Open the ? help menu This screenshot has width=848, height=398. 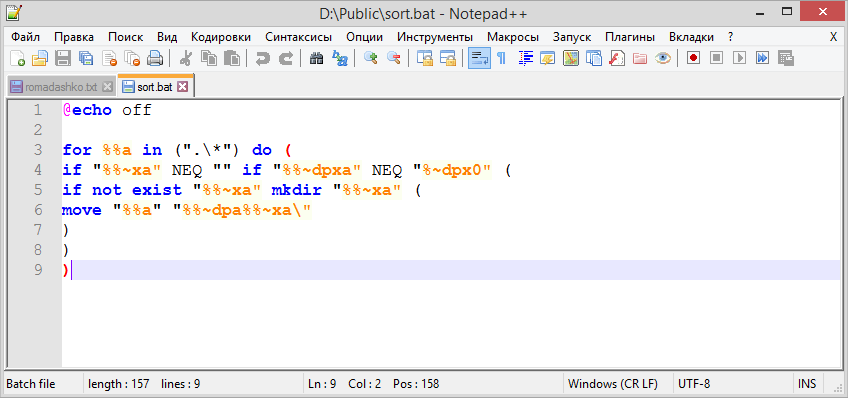pos(731,37)
